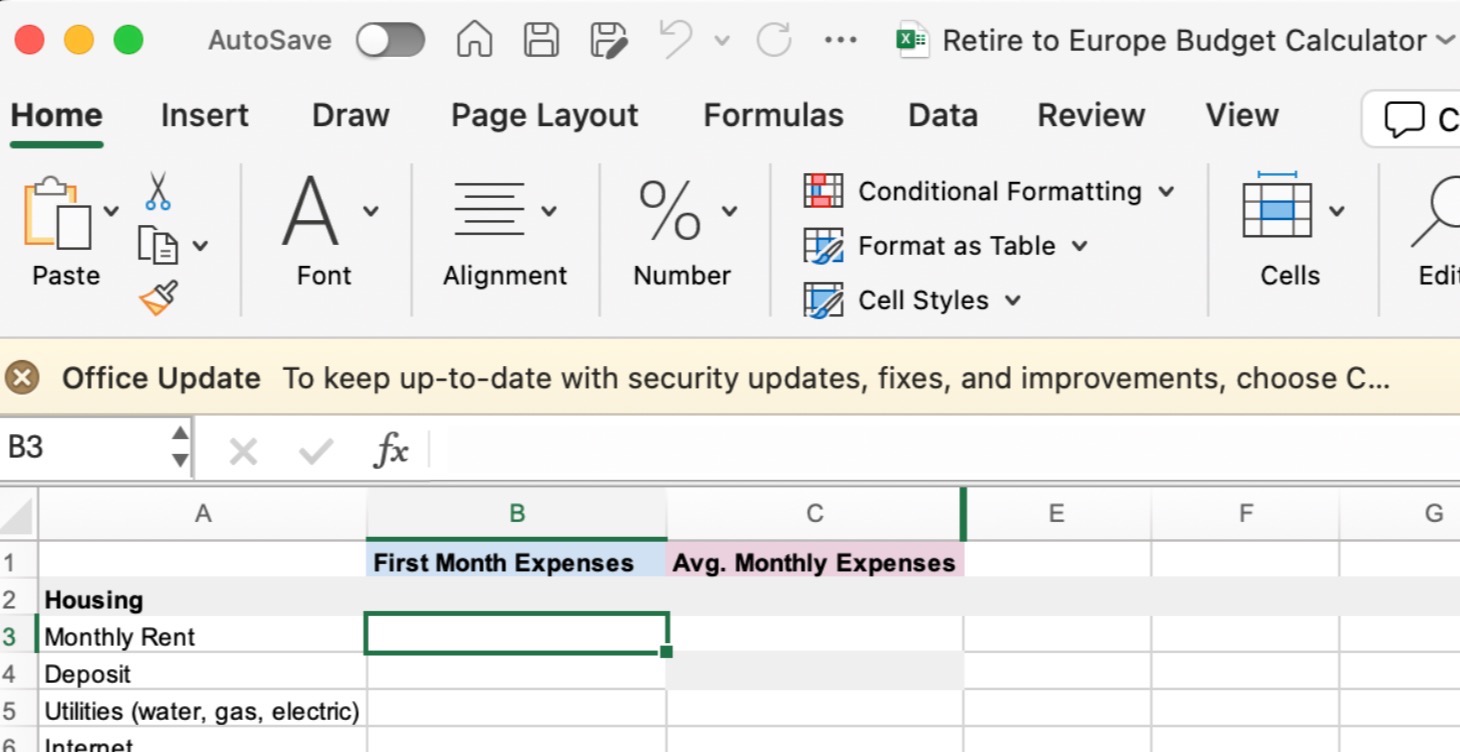
Task: Dismiss the Office Update notification bar
Action: click(x=22, y=378)
